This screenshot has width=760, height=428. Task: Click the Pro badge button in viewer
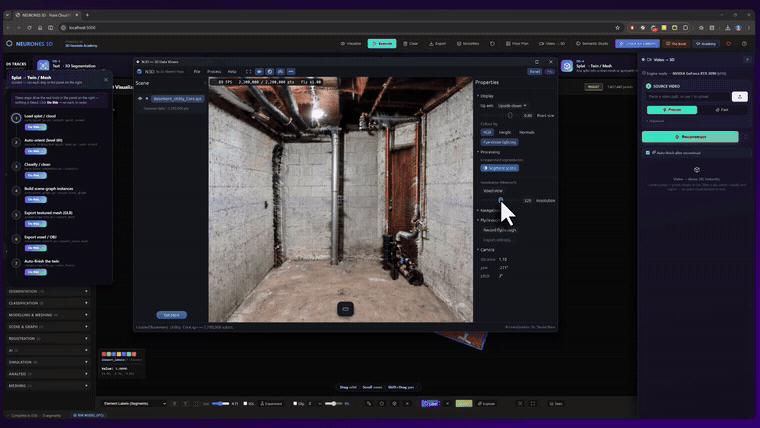click(x=550, y=72)
